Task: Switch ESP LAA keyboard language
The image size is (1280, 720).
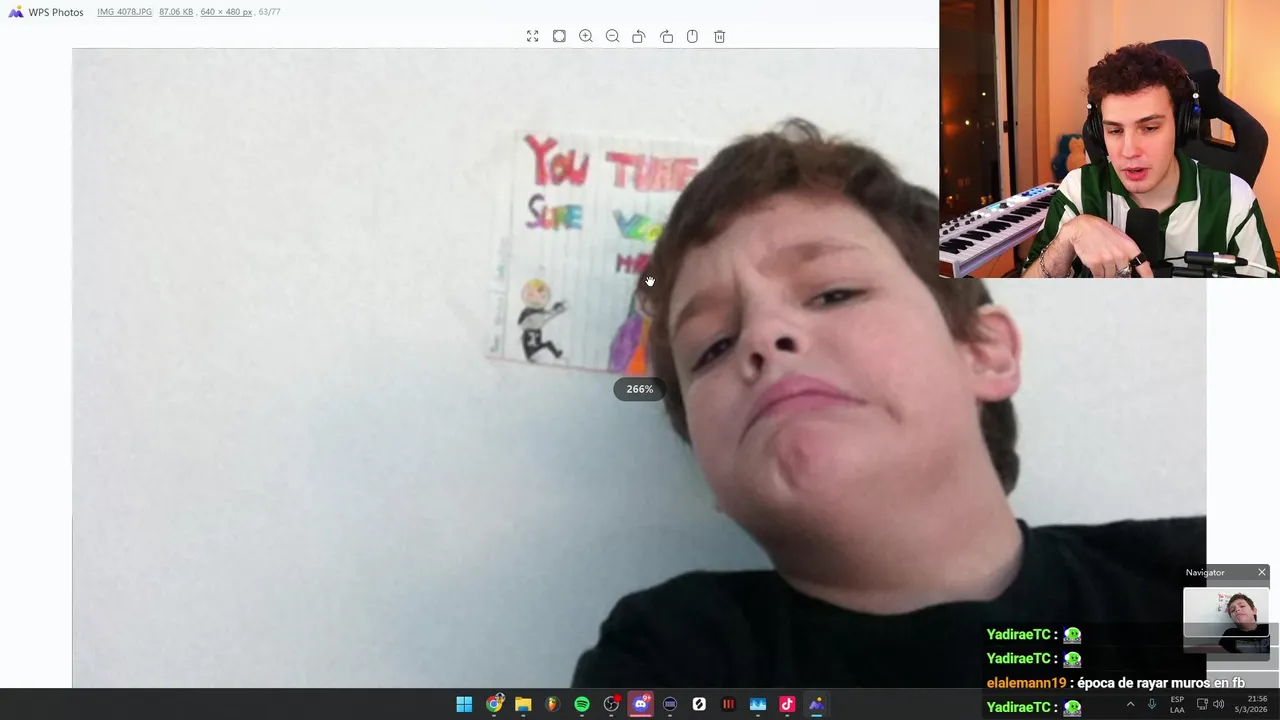Action: tap(1177, 704)
